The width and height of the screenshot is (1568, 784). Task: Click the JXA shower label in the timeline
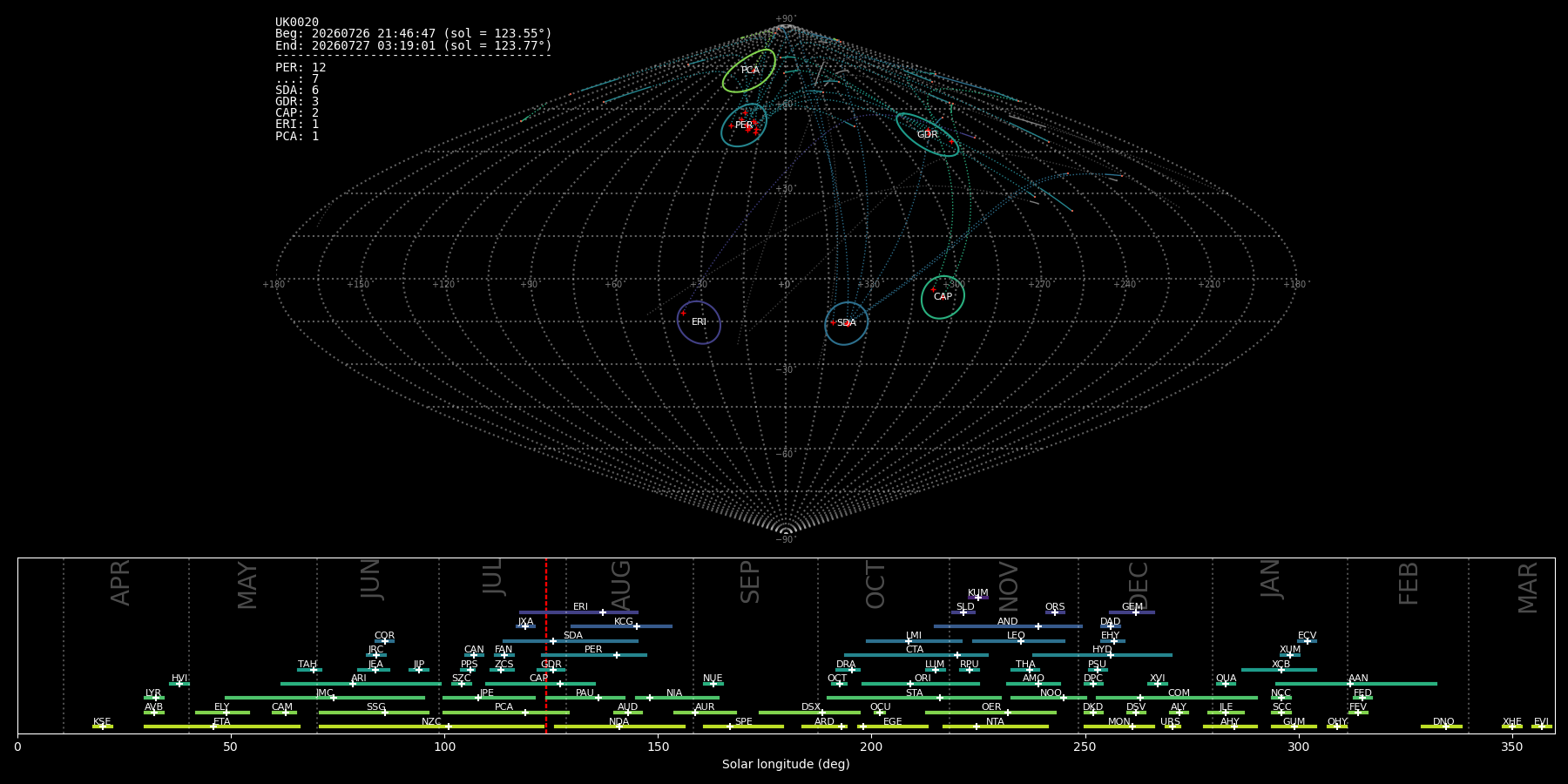(525, 622)
